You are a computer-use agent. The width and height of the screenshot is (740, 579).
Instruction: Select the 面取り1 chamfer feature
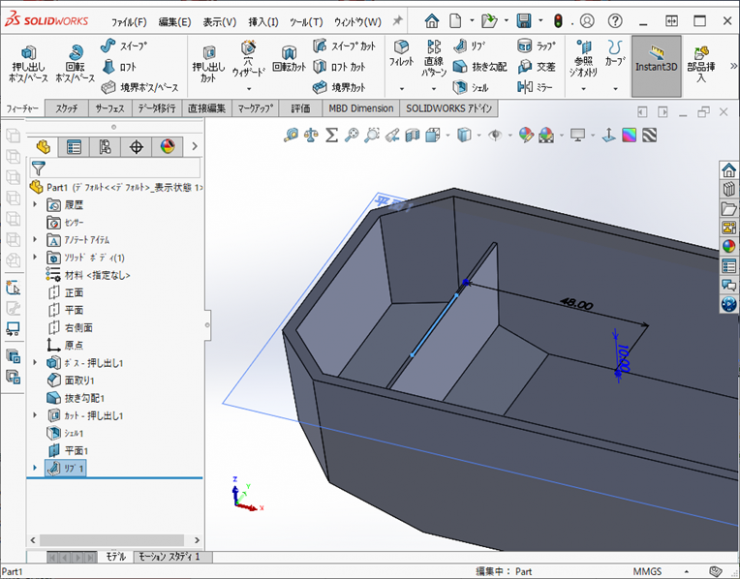79,380
